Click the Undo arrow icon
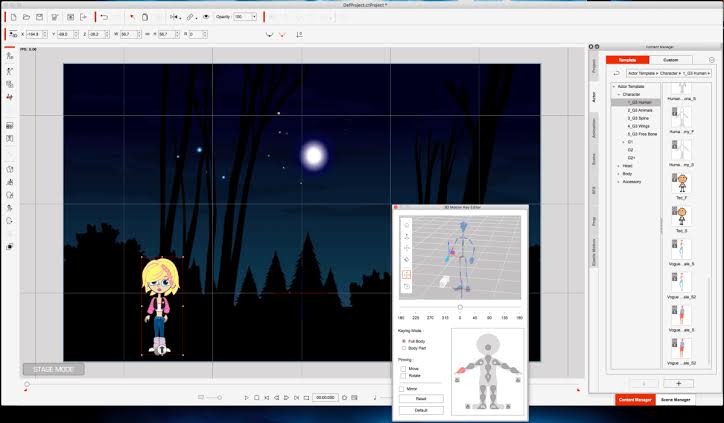 coord(104,17)
